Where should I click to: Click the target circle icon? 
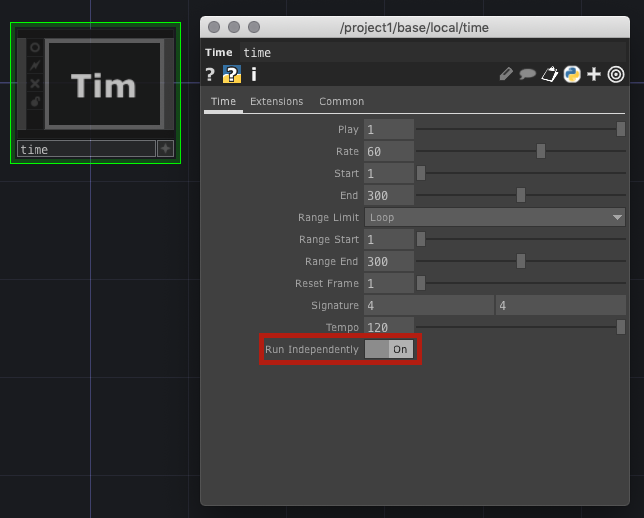pyautogui.click(x=616, y=74)
